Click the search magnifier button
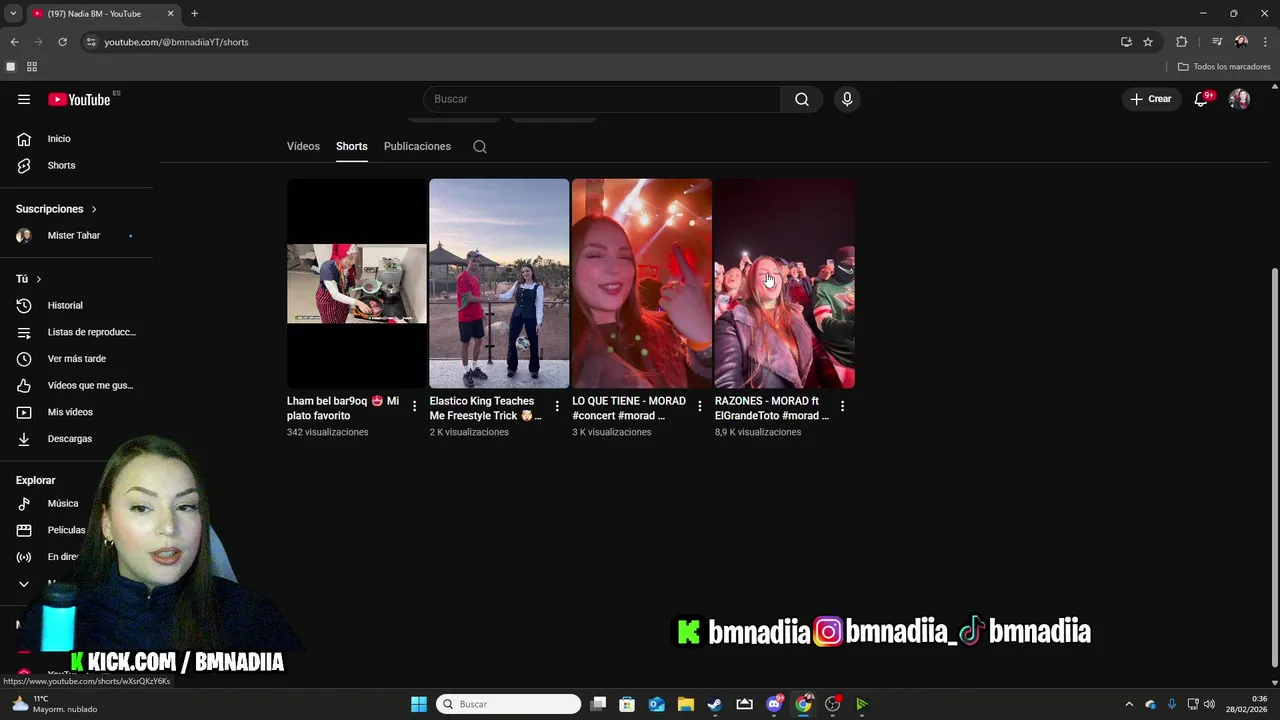The width and height of the screenshot is (1280, 720). 802,99
